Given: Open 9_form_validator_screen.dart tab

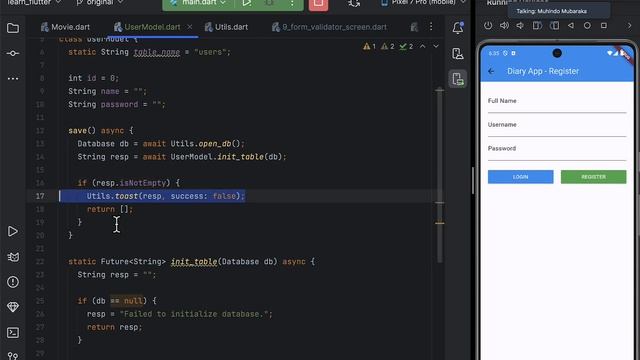Looking at the screenshot, I should point(329,27).
